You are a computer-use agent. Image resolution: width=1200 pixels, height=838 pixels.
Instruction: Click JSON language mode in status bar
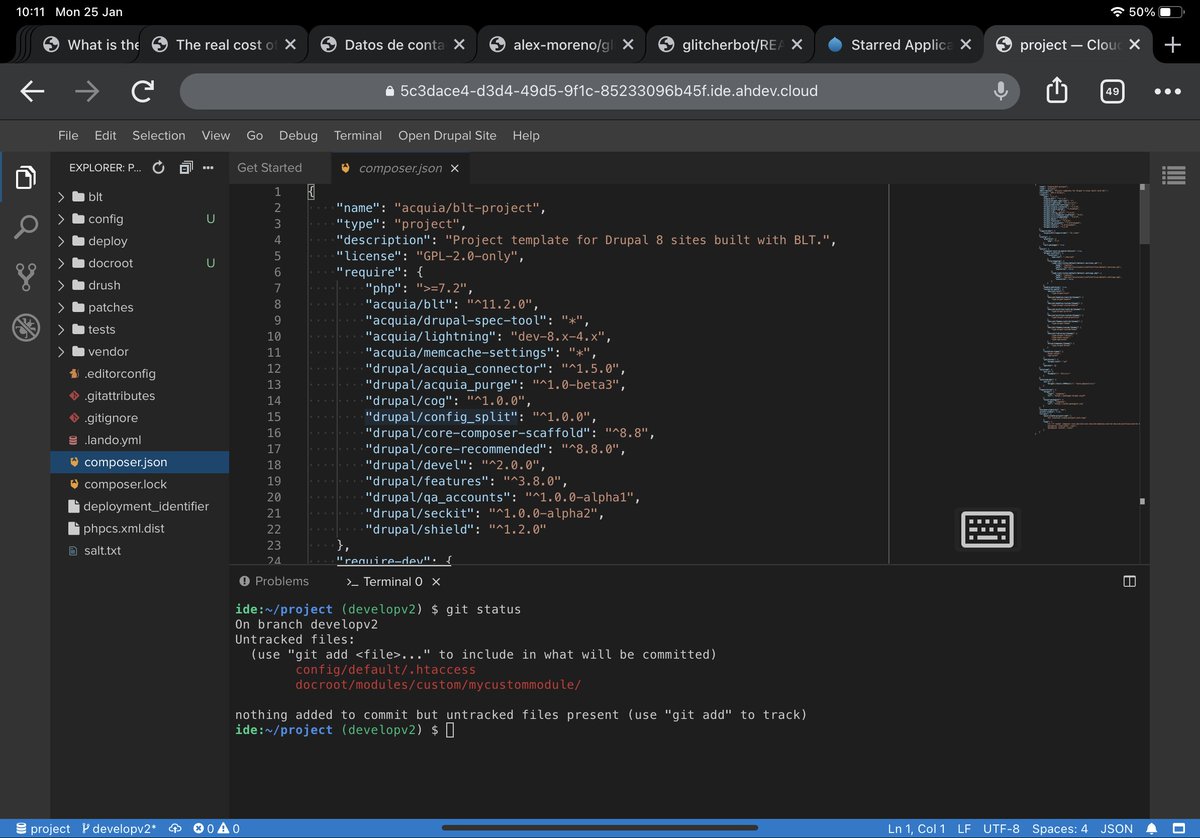tap(1117, 828)
